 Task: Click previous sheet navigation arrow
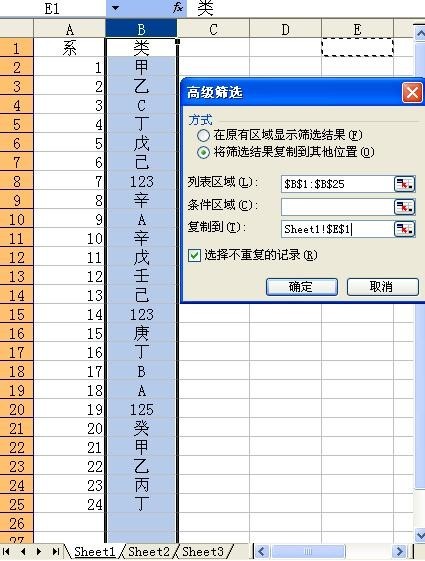pos(23,551)
